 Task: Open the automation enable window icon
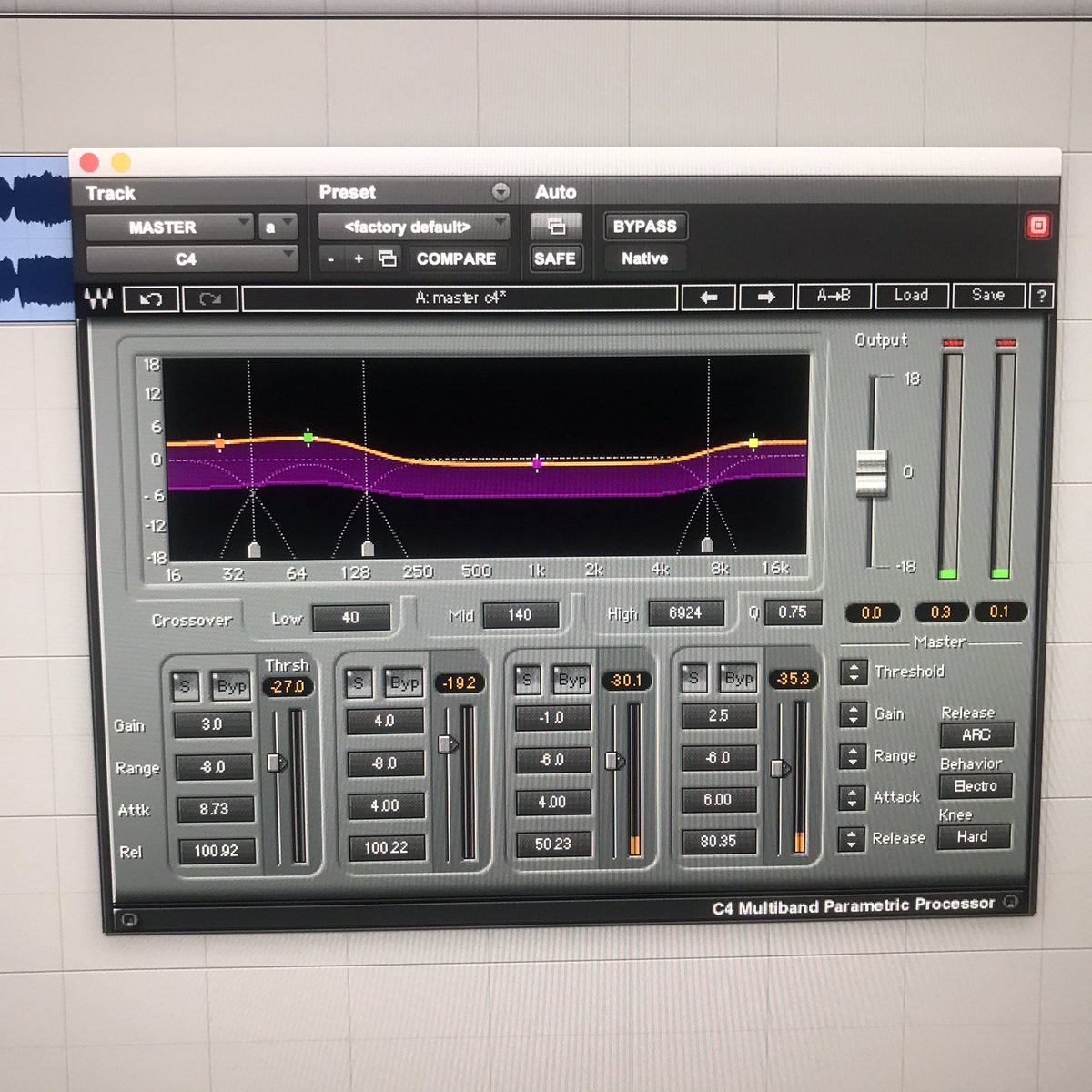click(x=556, y=226)
